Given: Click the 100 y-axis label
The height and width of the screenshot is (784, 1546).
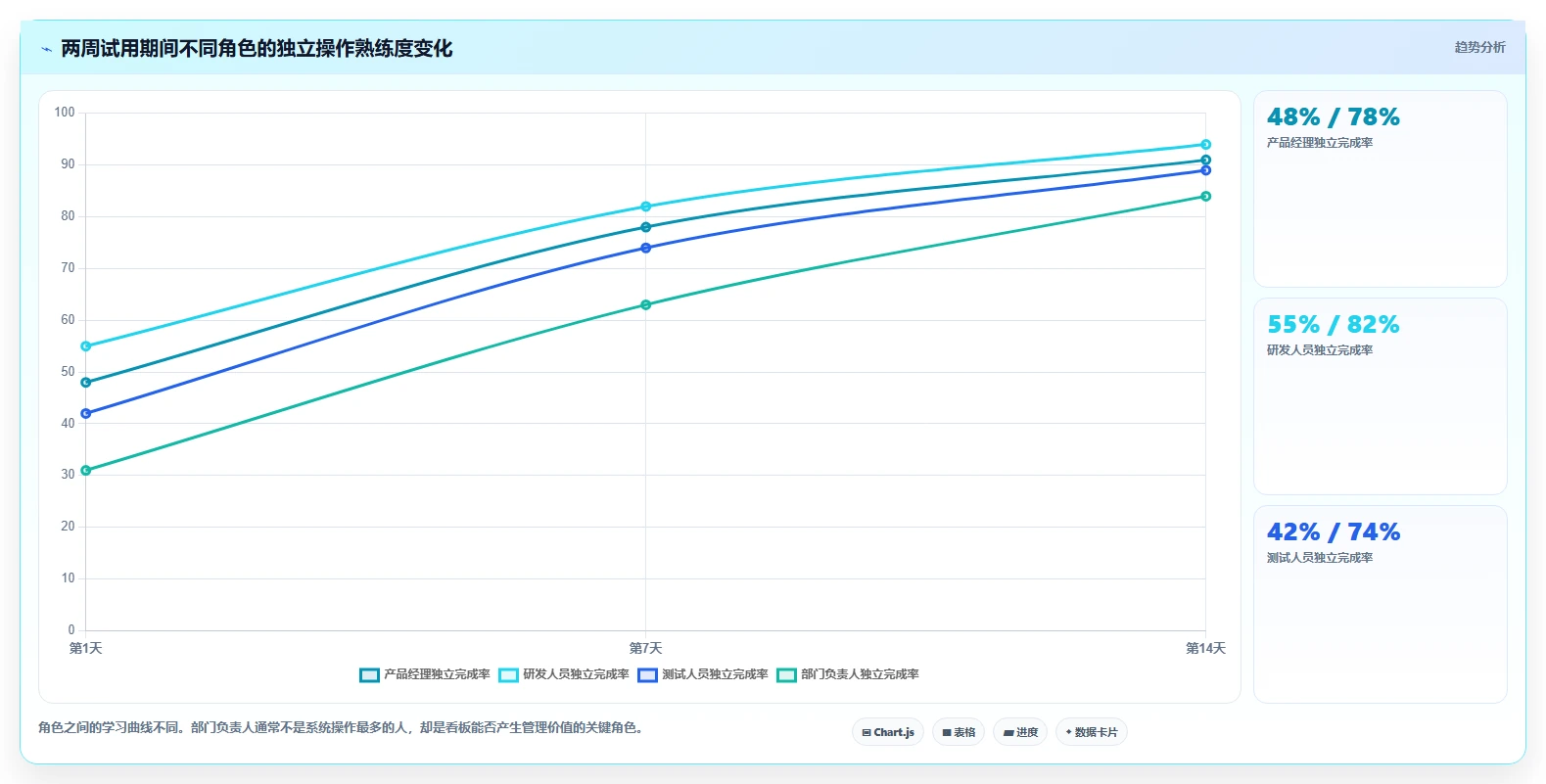Looking at the screenshot, I should 65,113.
